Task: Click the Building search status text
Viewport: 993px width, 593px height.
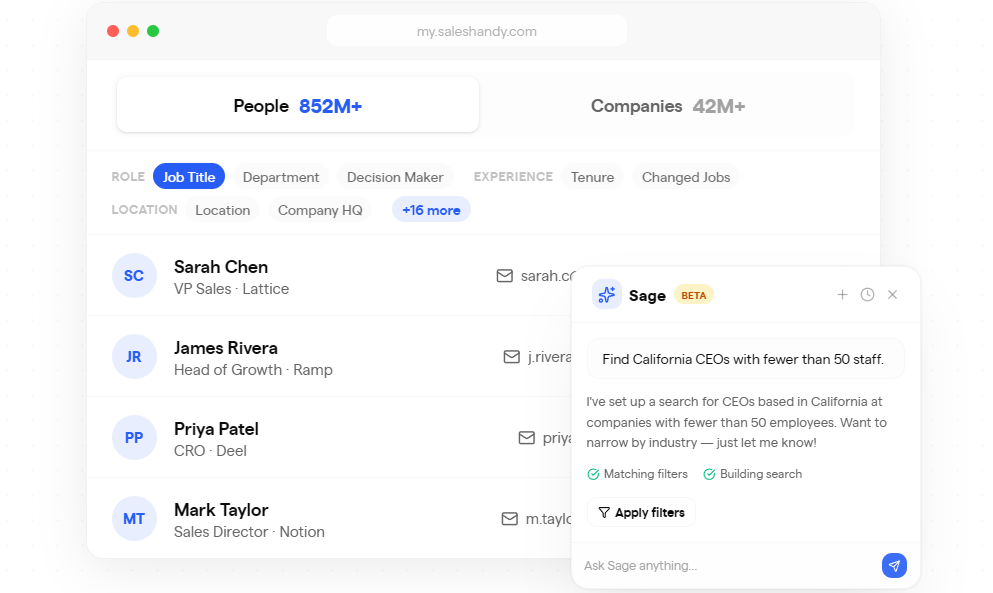Action: (x=761, y=474)
